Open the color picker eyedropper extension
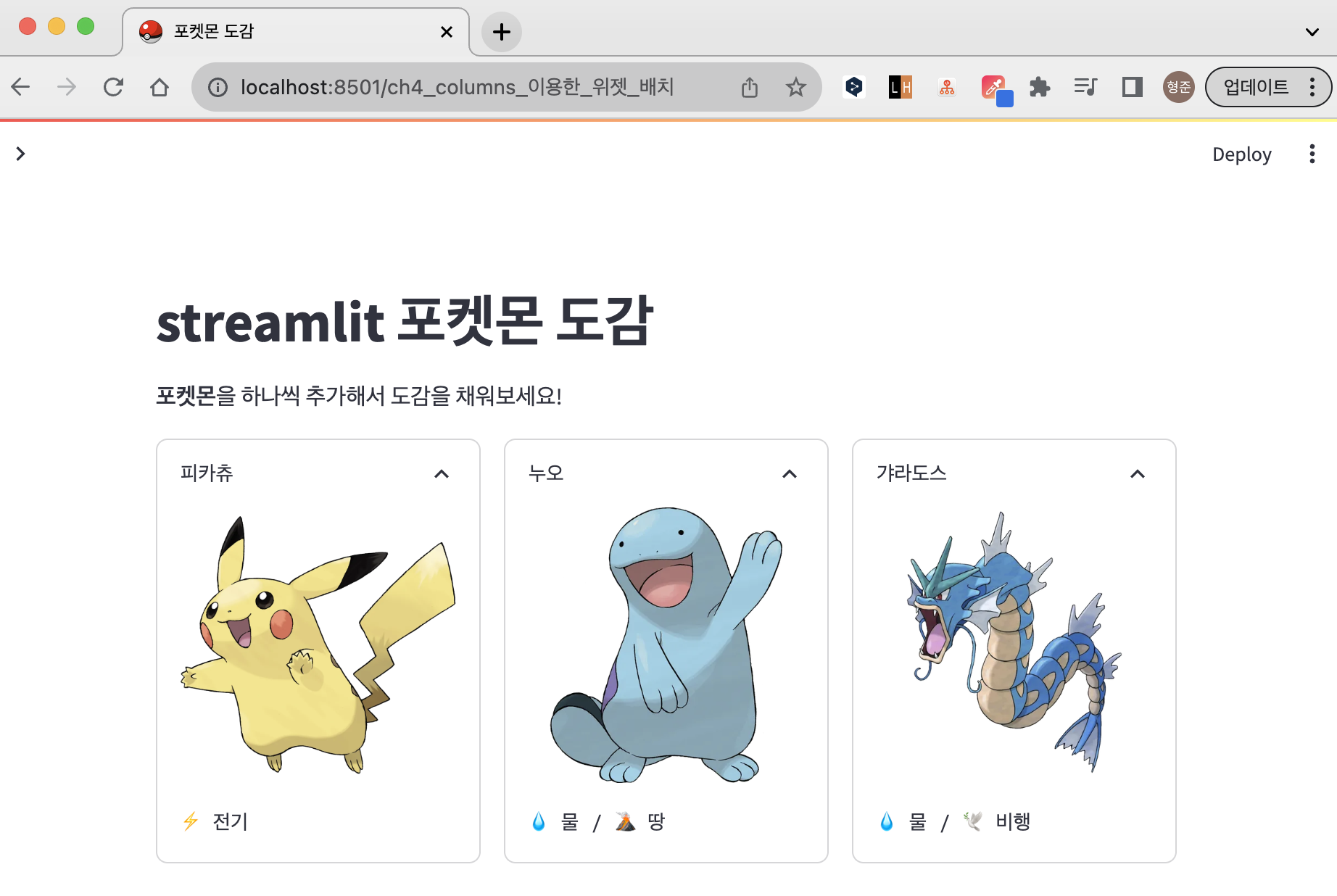The width and height of the screenshot is (1337, 896). tap(996, 90)
